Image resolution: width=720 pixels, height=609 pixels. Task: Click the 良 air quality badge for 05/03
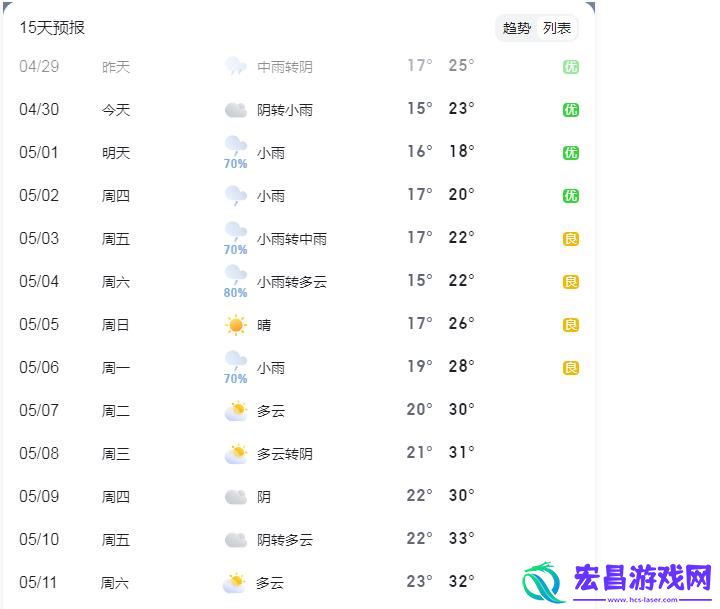click(571, 239)
